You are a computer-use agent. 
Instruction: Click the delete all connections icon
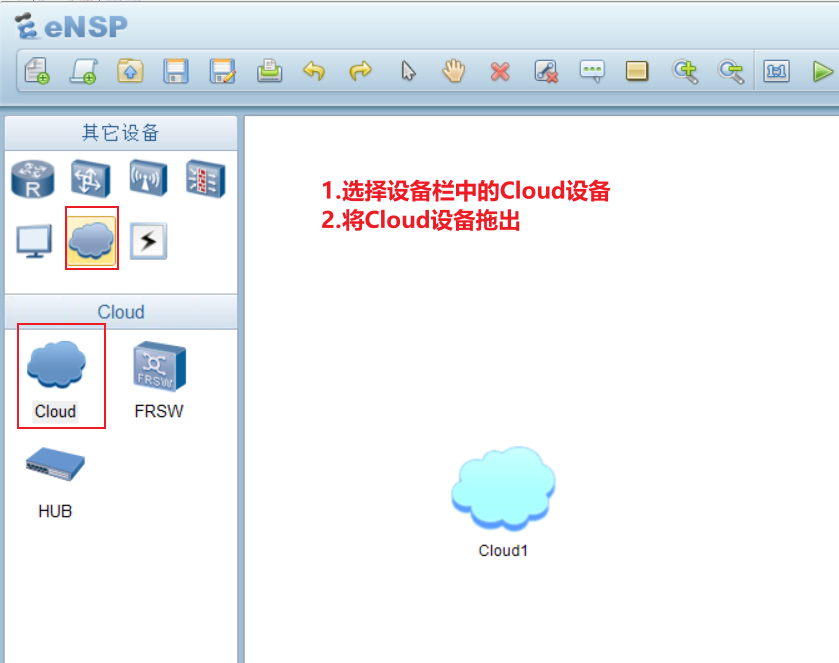pyautogui.click(x=546, y=71)
